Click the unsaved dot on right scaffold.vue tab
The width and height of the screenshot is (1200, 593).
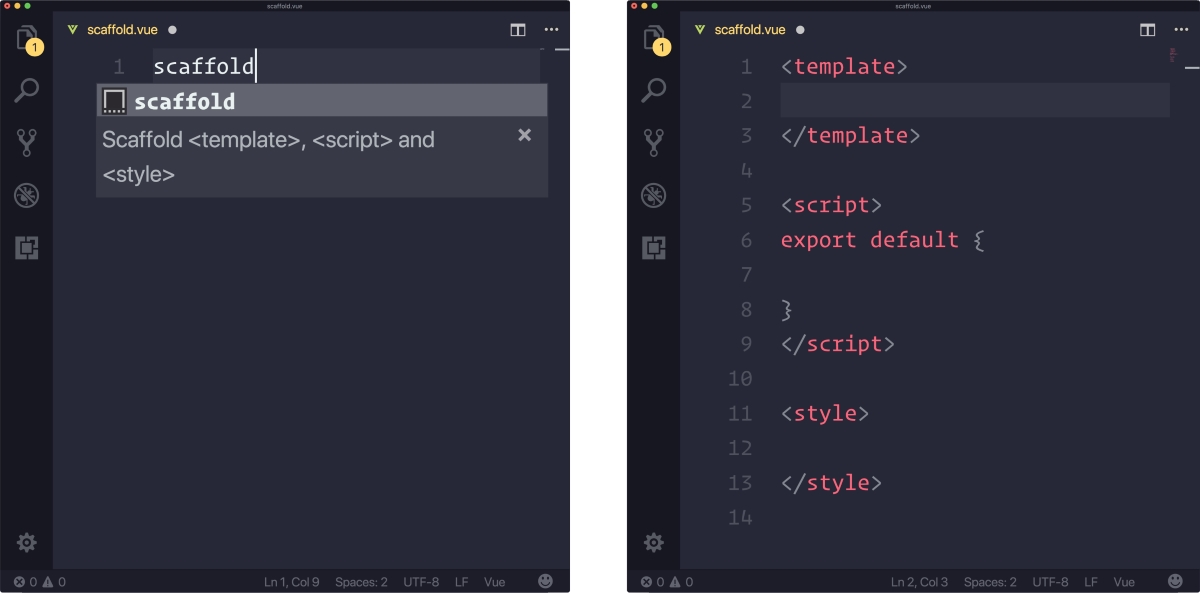pos(801,30)
